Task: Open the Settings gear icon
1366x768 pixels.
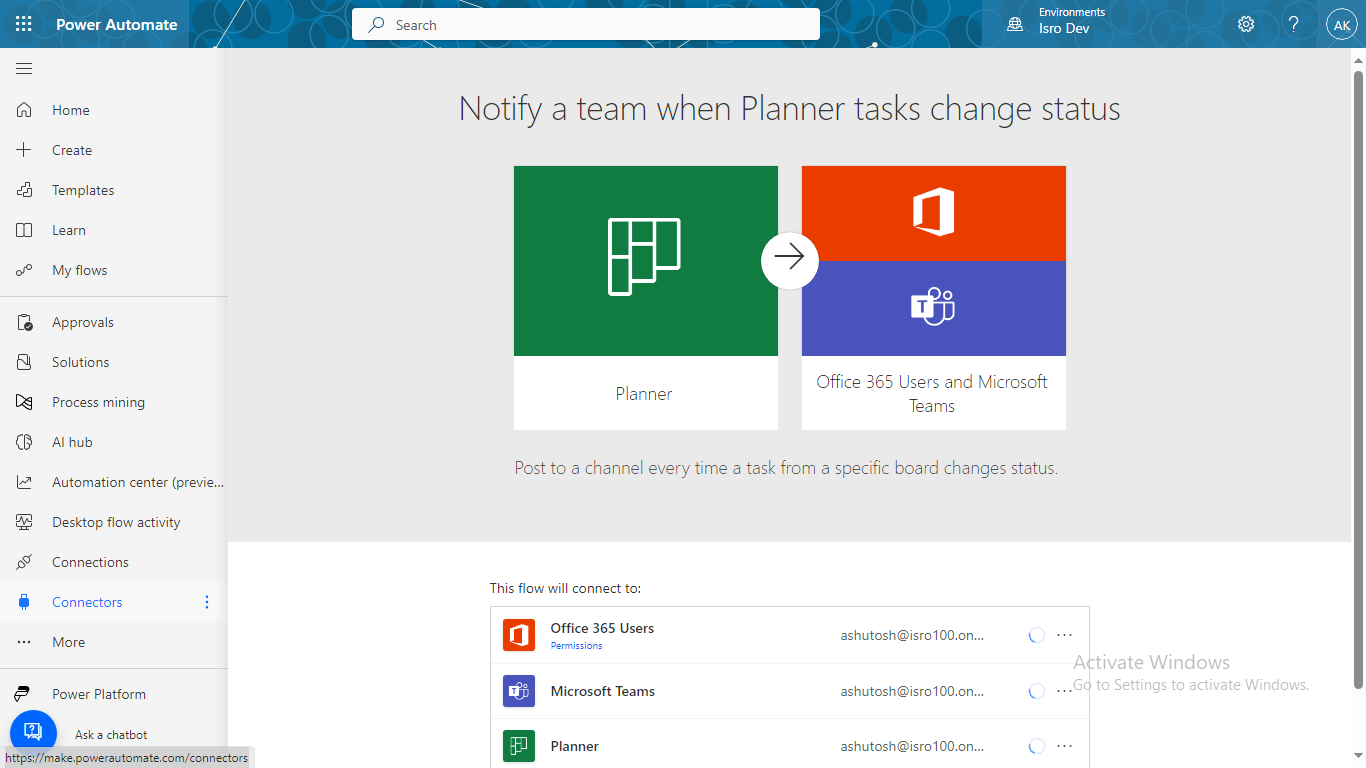Action: click(1246, 24)
